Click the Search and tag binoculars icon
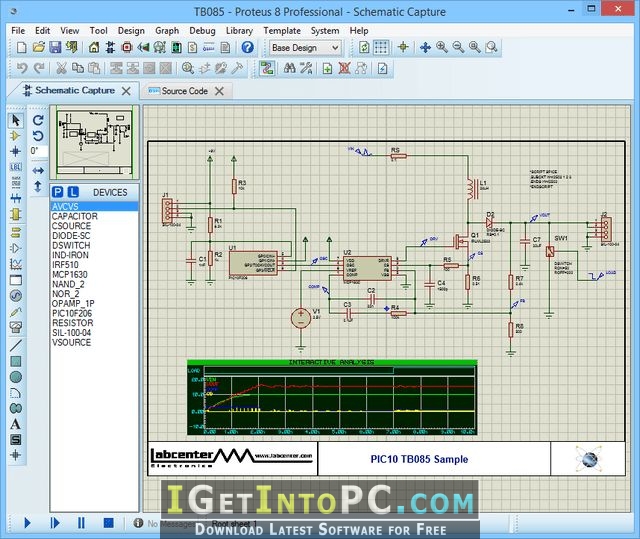 point(289,68)
